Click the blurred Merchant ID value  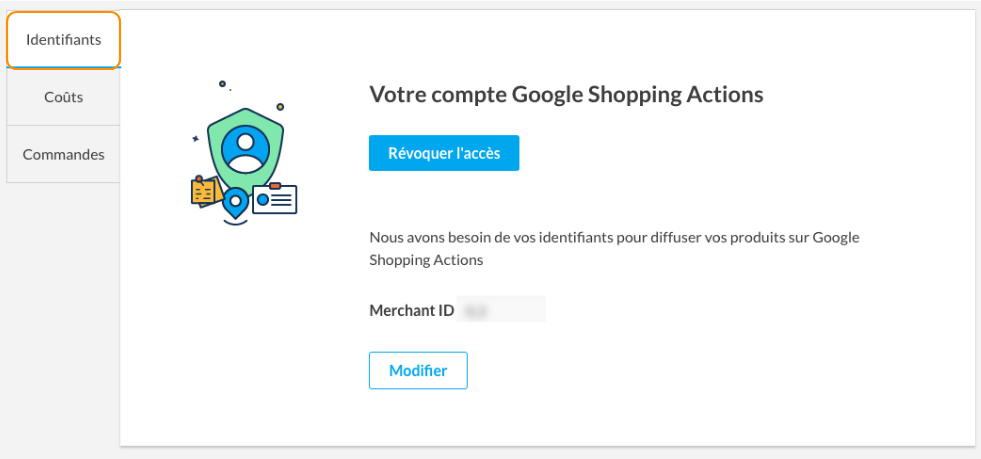point(502,310)
